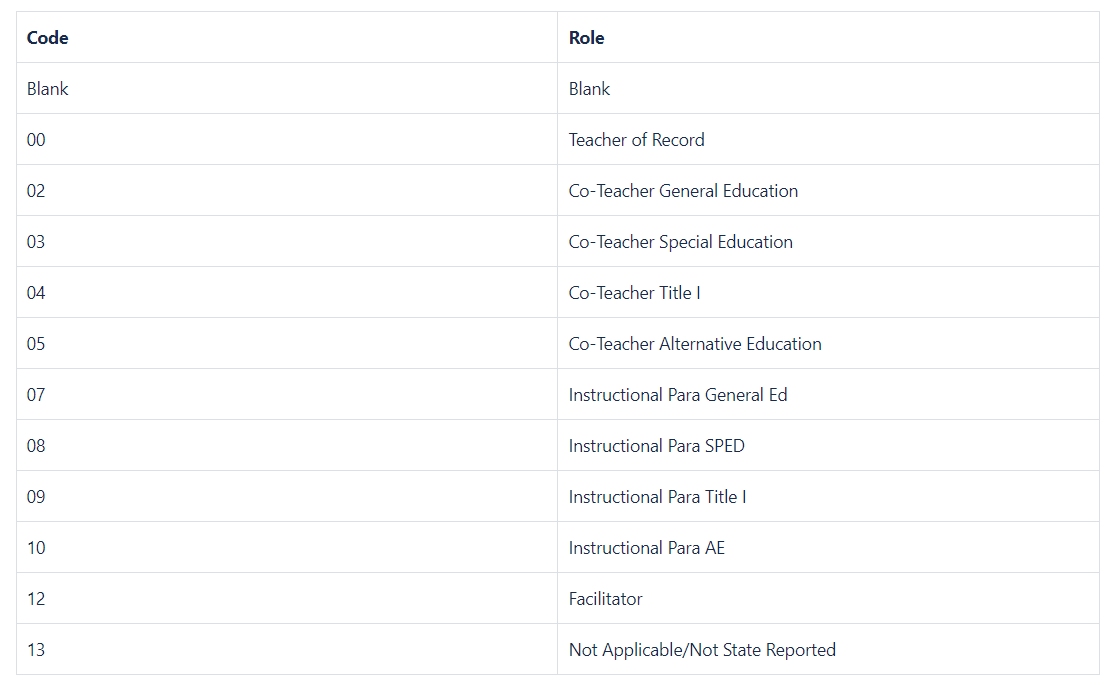The width and height of the screenshot is (1113, 685).
Task: Select code 02 cell
Action: (x=36, y=191)
